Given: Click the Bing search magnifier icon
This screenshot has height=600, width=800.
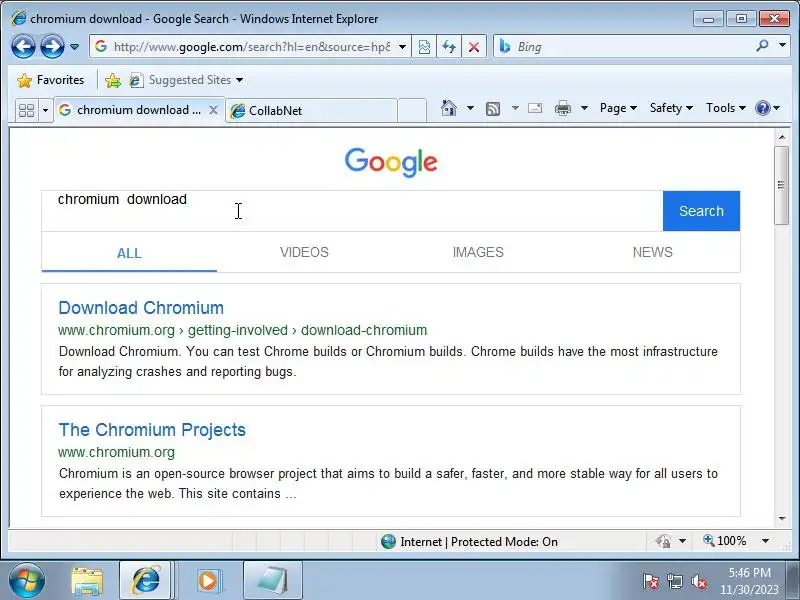Looking at the screenshot, I should point(762,46).
